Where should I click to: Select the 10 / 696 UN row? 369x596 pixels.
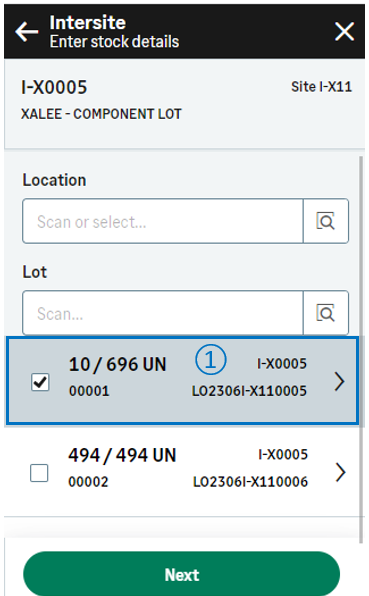[182, 381]
